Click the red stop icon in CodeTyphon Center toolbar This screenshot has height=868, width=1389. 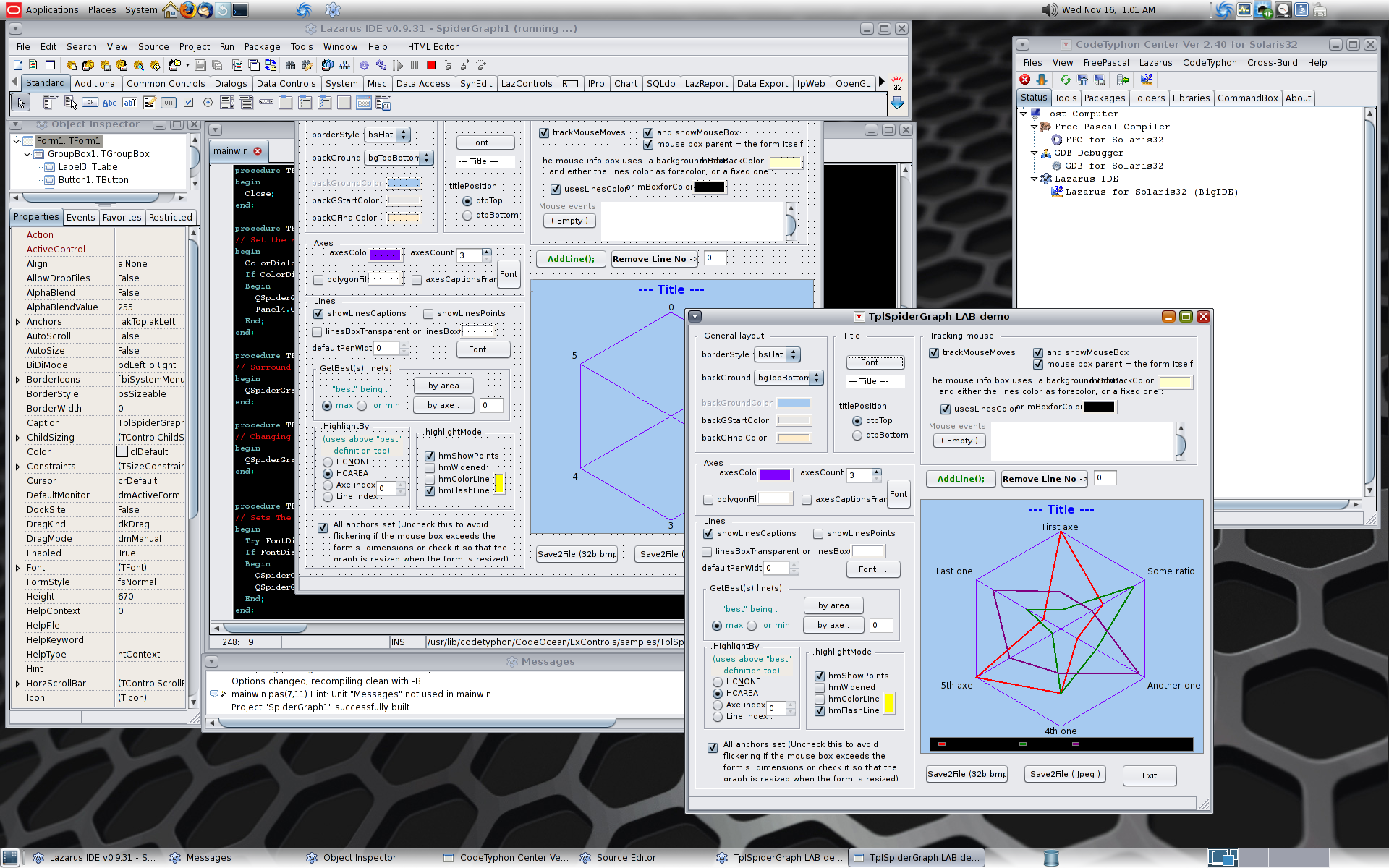1025,80
